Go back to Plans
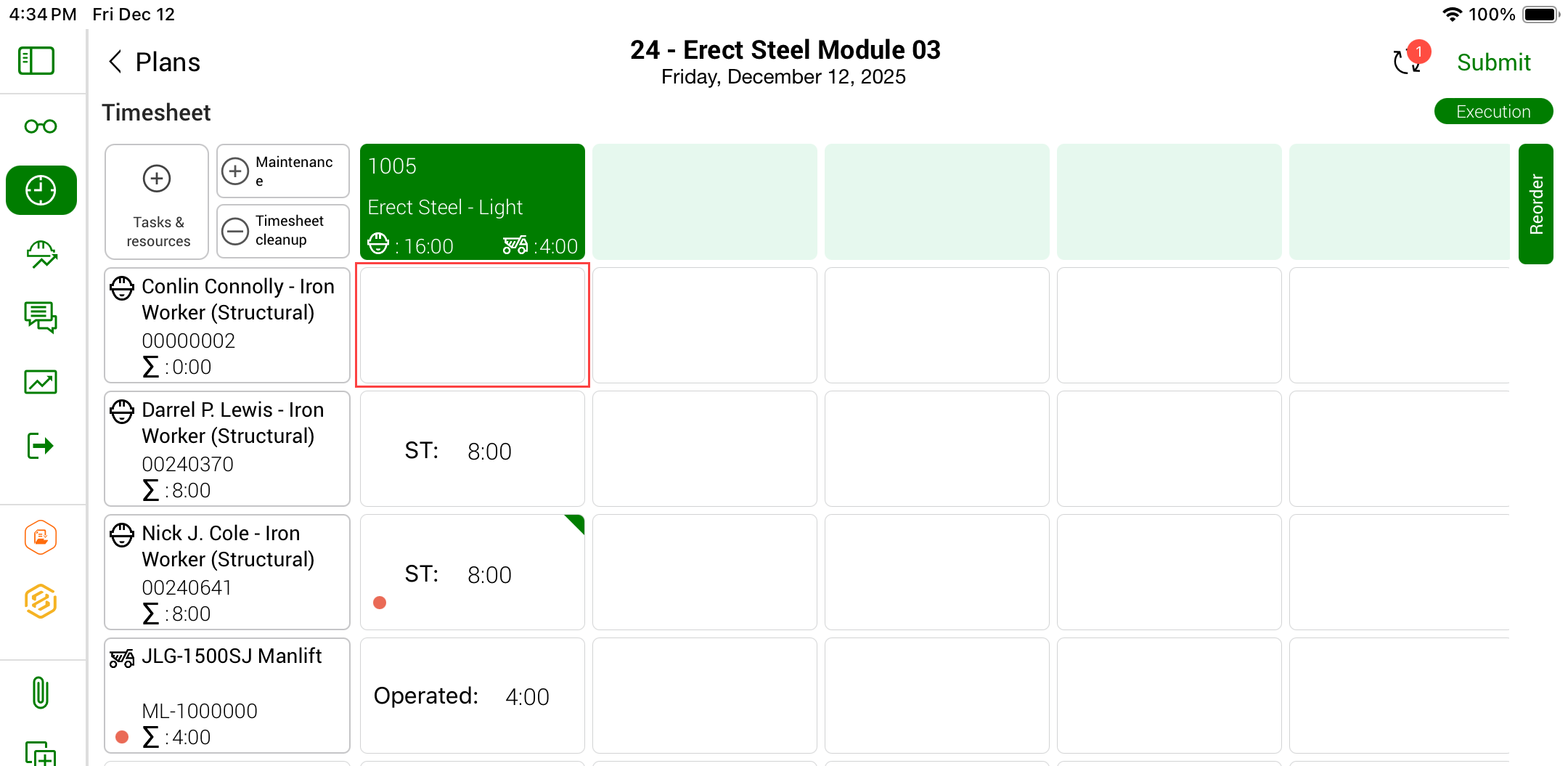 [x=155, y=62]
